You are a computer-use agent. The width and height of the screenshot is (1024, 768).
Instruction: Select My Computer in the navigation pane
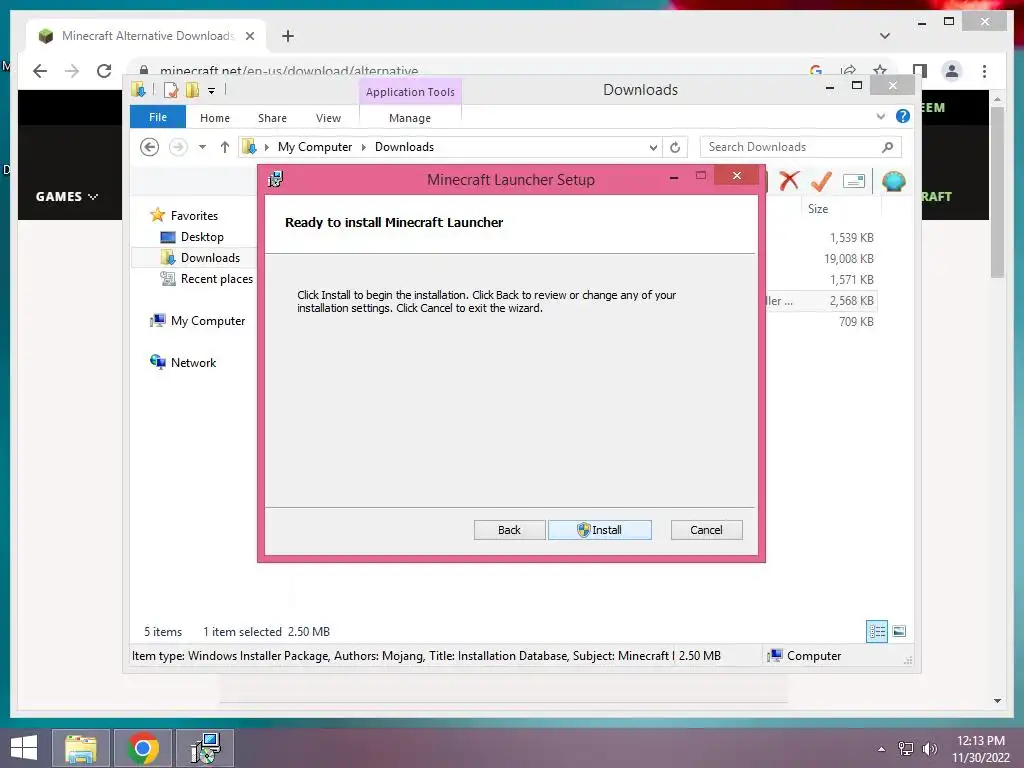click(x=208, y=321)
